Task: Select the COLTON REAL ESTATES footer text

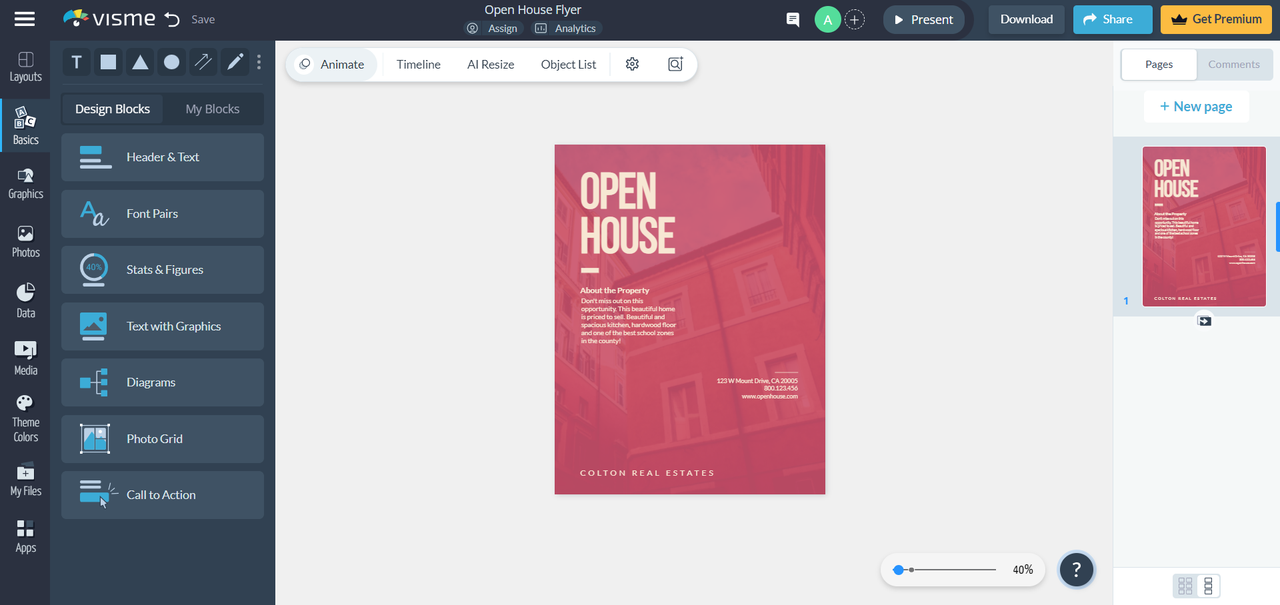Action: click(647, 473)
